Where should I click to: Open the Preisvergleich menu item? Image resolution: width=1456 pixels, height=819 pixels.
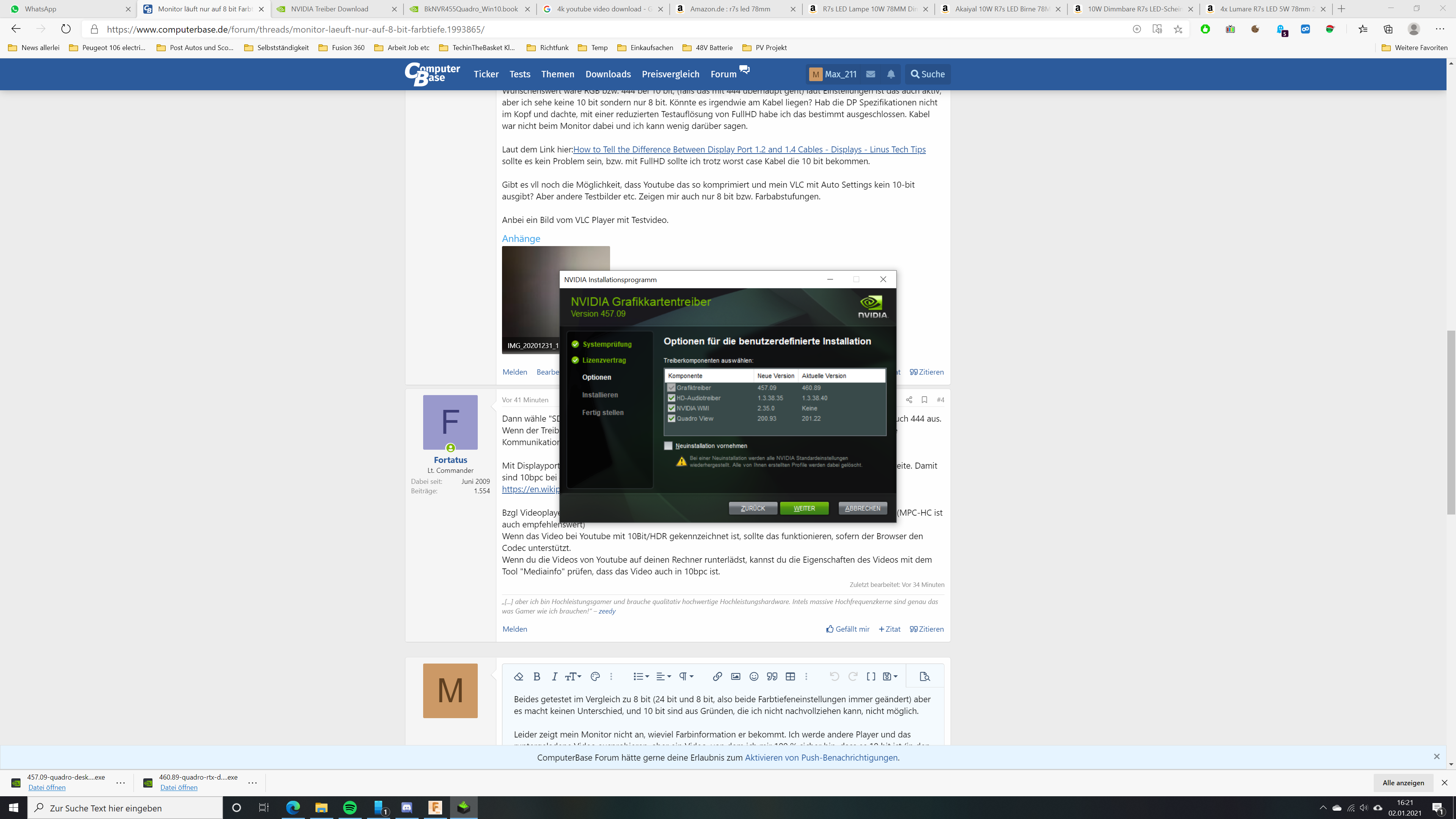pos(670,74)
